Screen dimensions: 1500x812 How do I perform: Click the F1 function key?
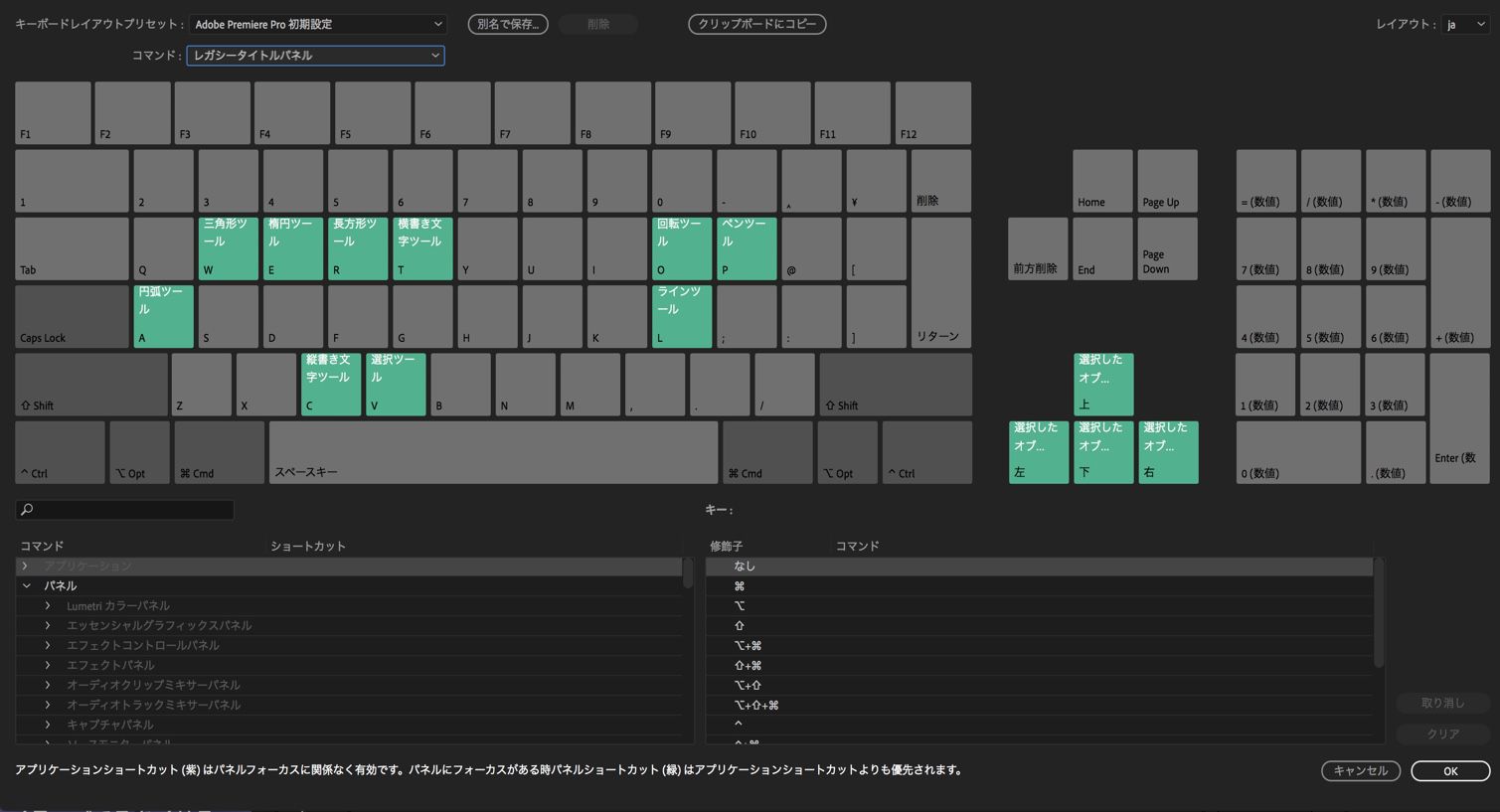[x=53, y=112]
